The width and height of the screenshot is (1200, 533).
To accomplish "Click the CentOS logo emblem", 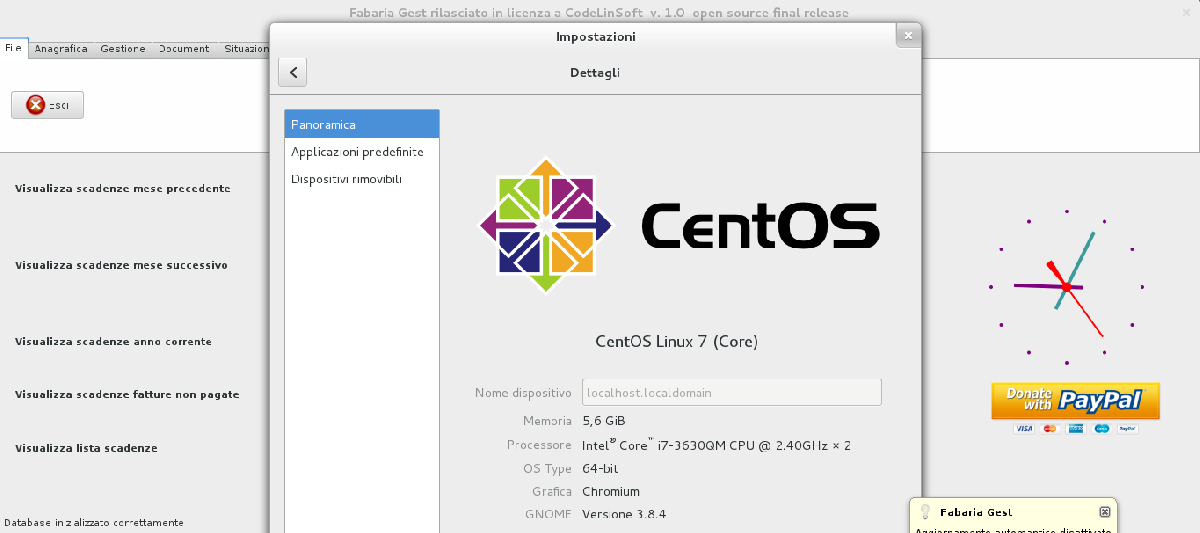I will point(545,225).
